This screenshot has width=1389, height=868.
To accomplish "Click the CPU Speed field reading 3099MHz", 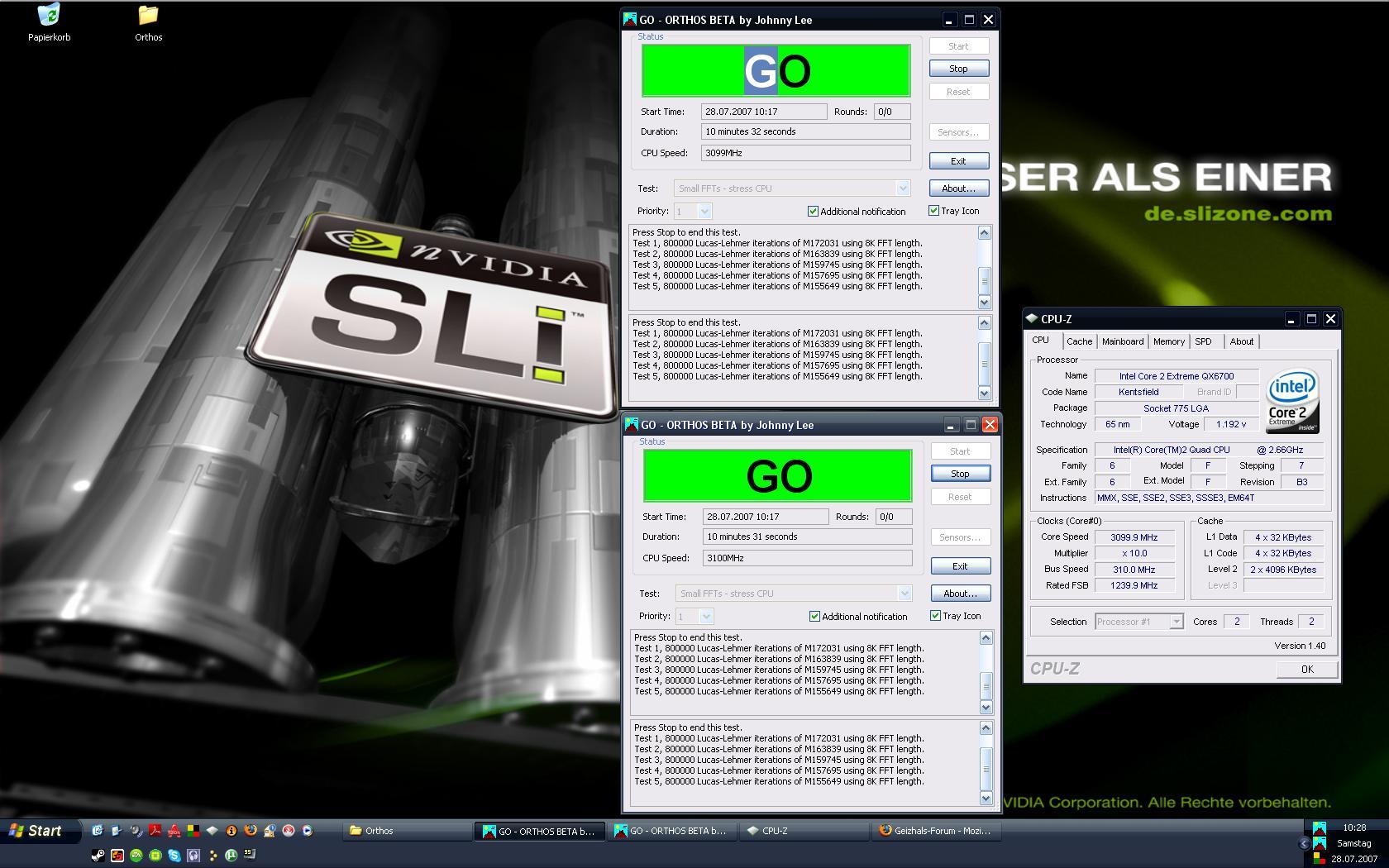I will 805,153.
